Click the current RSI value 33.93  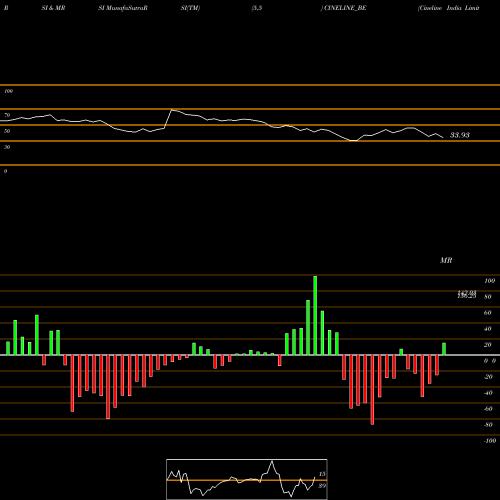click(x=460, y=135)
